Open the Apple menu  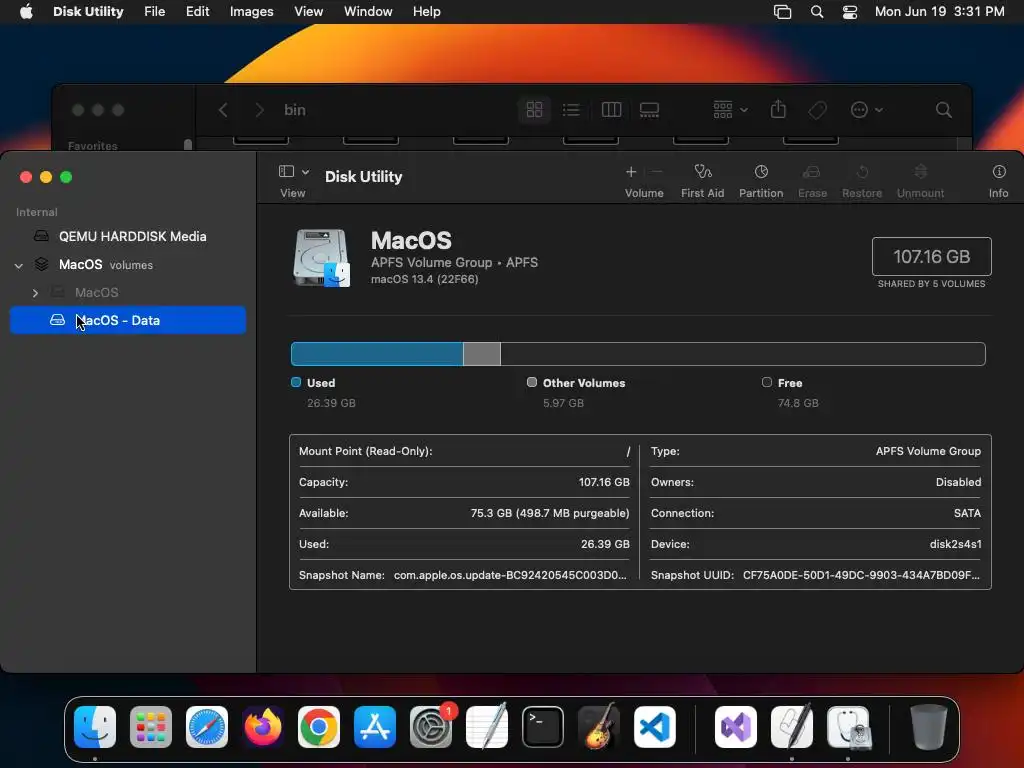[x=26, y=12]
